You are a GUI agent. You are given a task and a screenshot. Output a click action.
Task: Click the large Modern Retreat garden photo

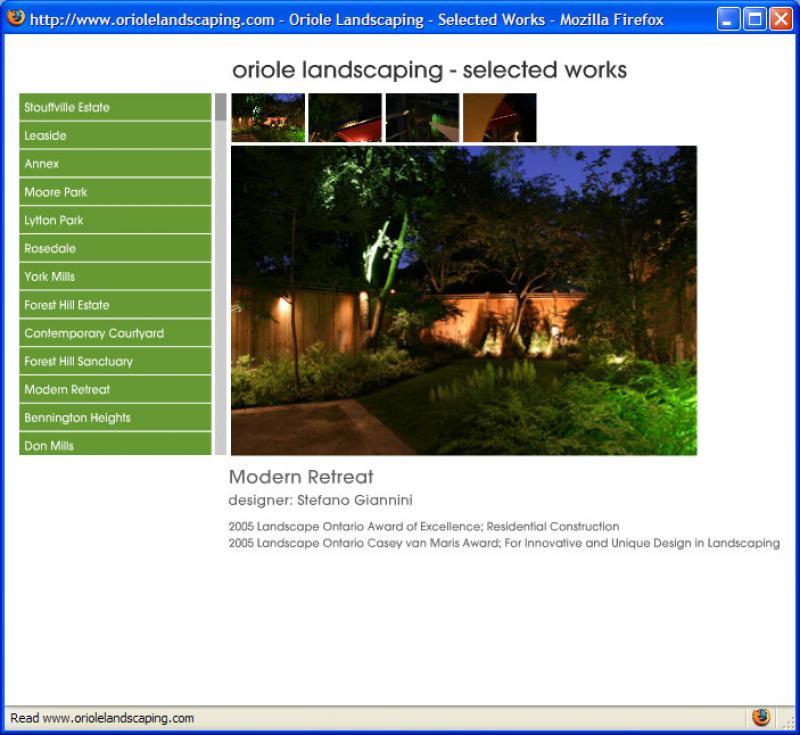pos(463,300)
